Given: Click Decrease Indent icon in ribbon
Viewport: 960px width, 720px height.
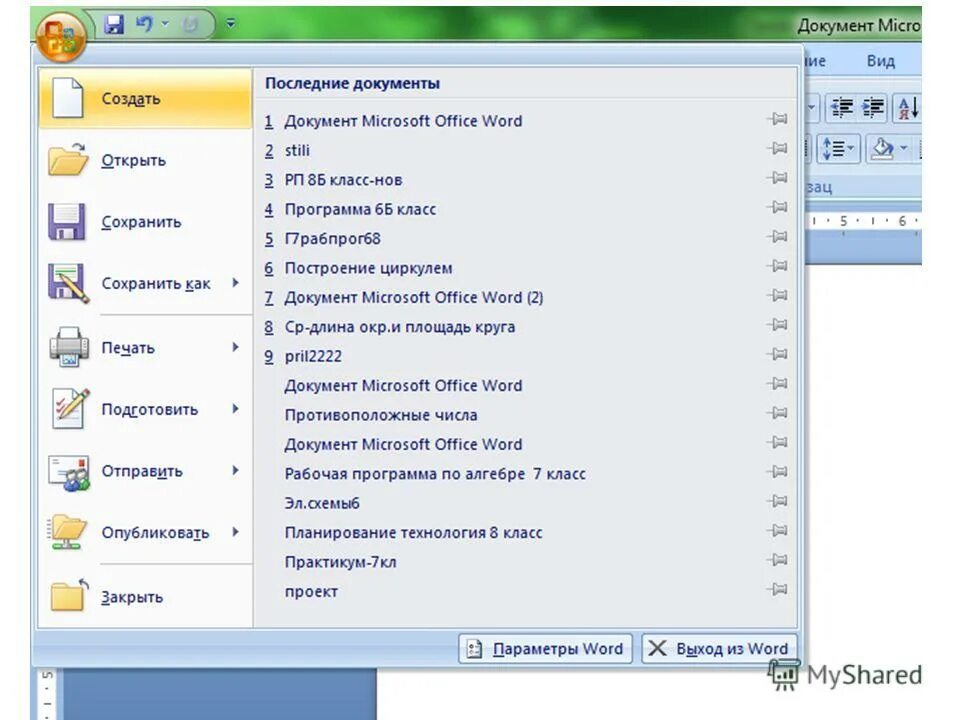Looking at the screenshot, I should pyautogui.click(x=841, y=108).
